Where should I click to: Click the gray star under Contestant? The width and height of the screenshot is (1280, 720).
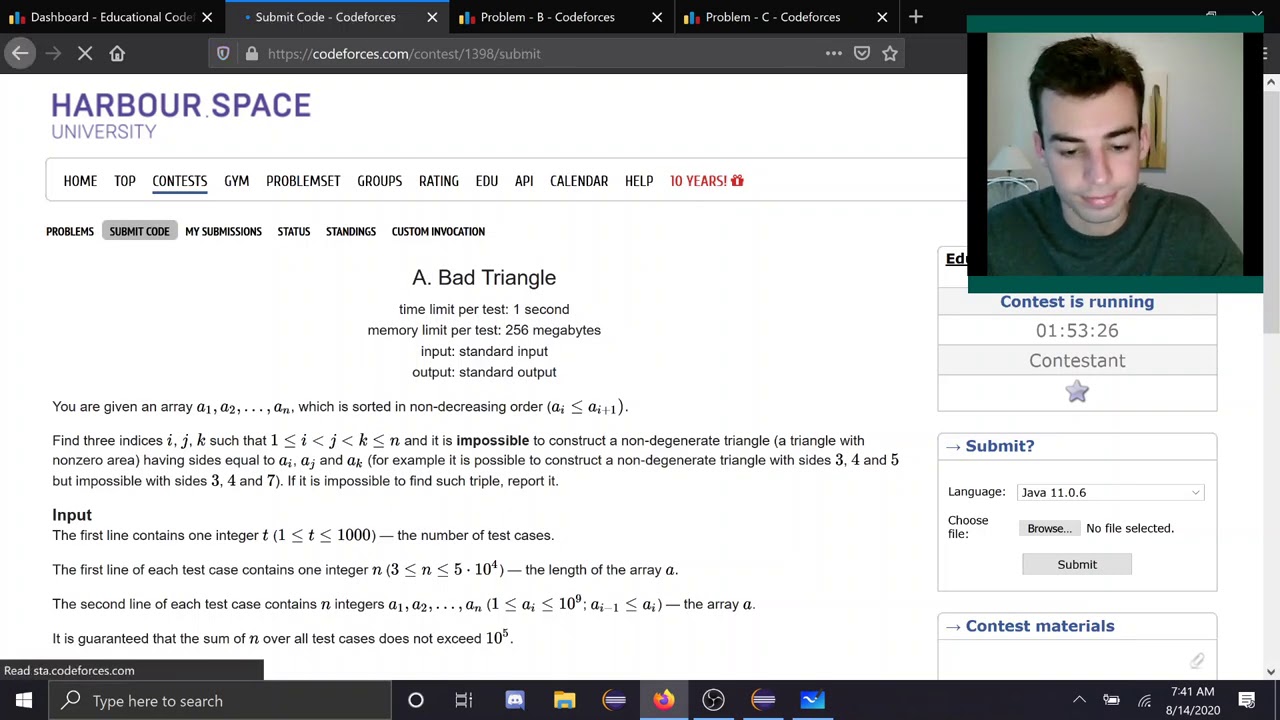pyautogui.click(x=1077, y=392)
